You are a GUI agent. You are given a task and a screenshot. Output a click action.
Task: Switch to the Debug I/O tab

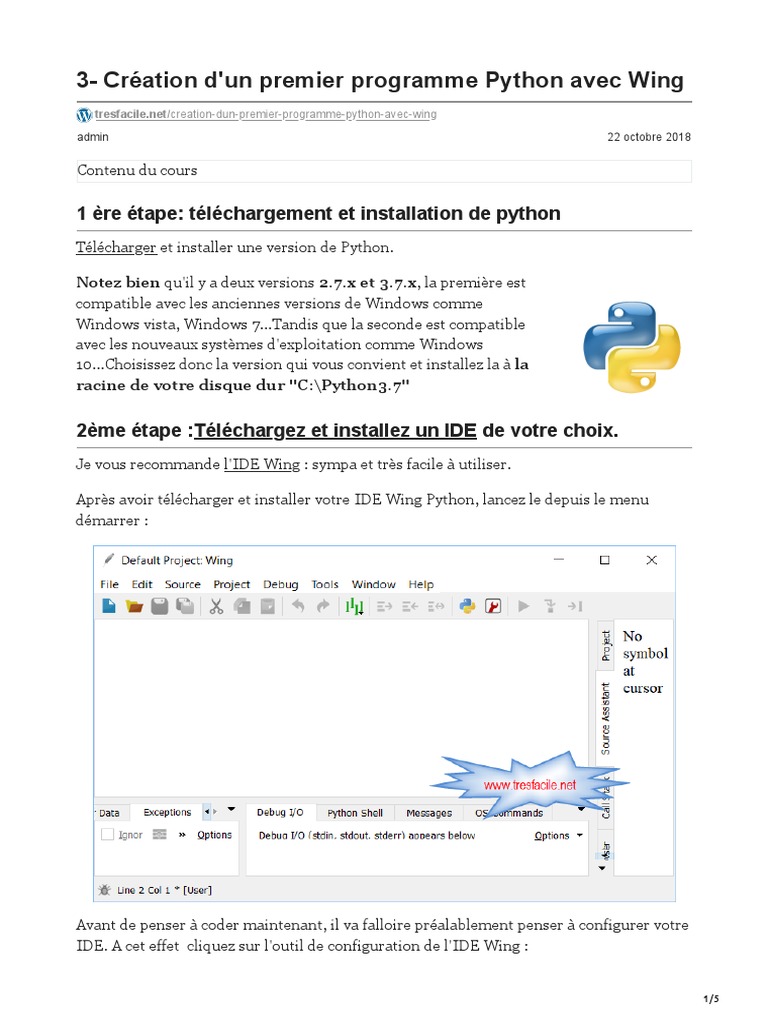280,812
